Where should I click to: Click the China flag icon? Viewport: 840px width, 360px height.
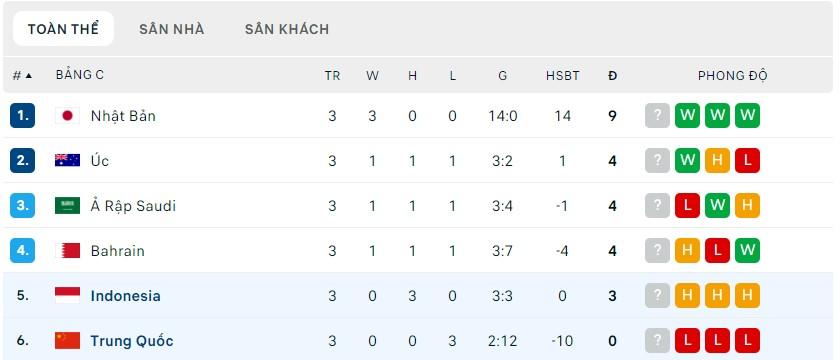coord(68,340)
